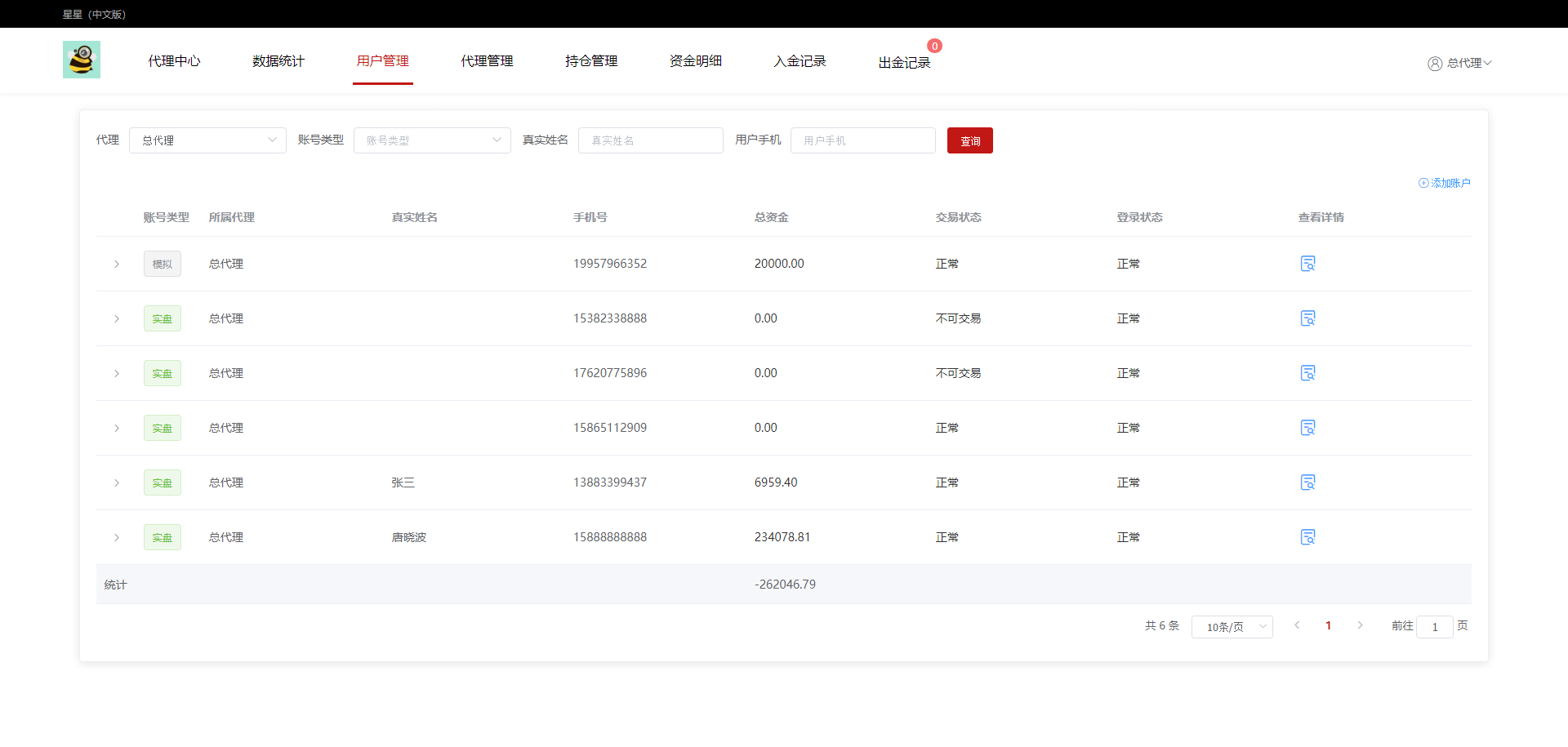Focus the 真实姓名 input field

[650, 140]
